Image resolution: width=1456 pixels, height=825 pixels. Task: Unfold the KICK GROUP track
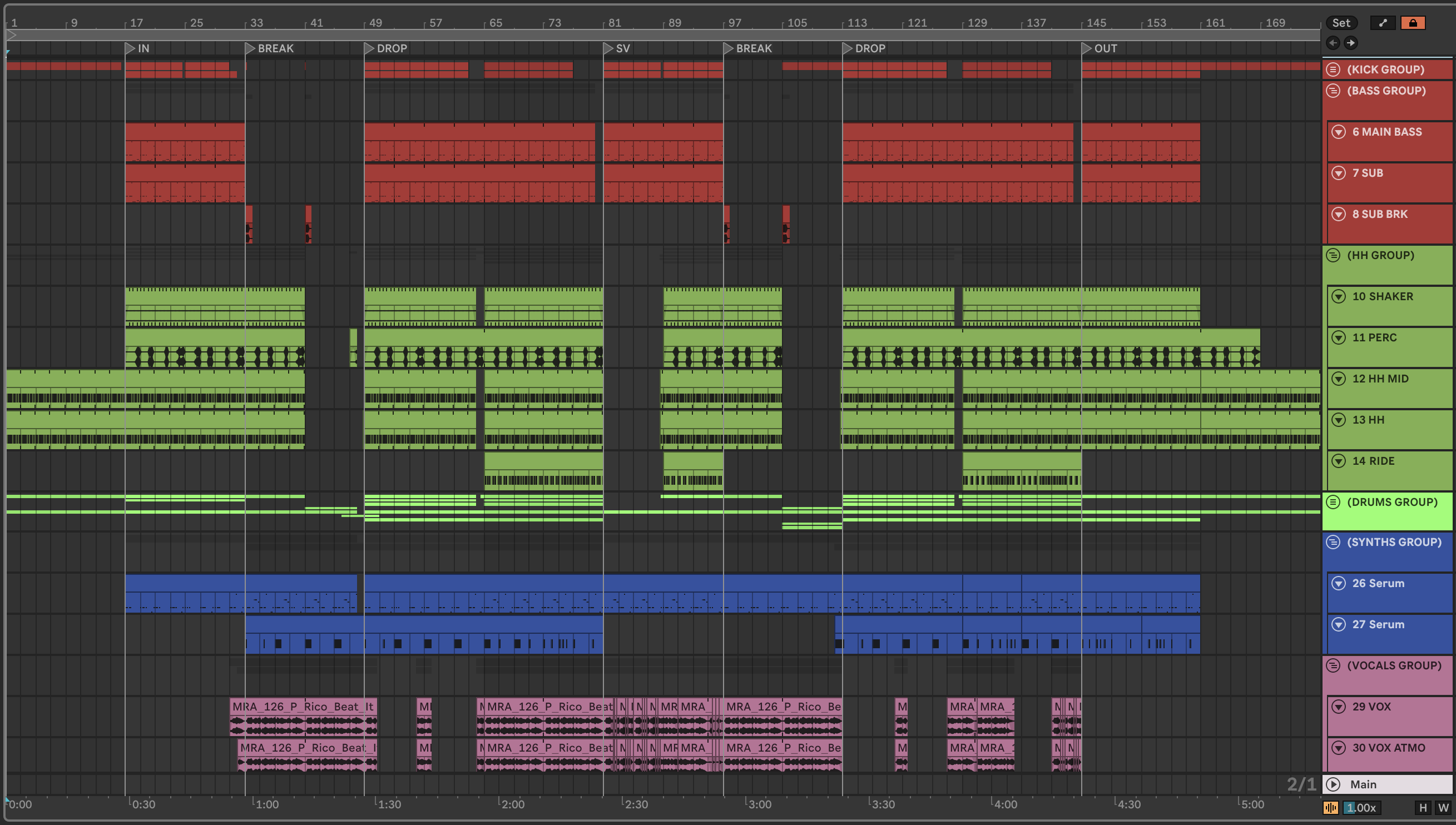(1333, 69)
